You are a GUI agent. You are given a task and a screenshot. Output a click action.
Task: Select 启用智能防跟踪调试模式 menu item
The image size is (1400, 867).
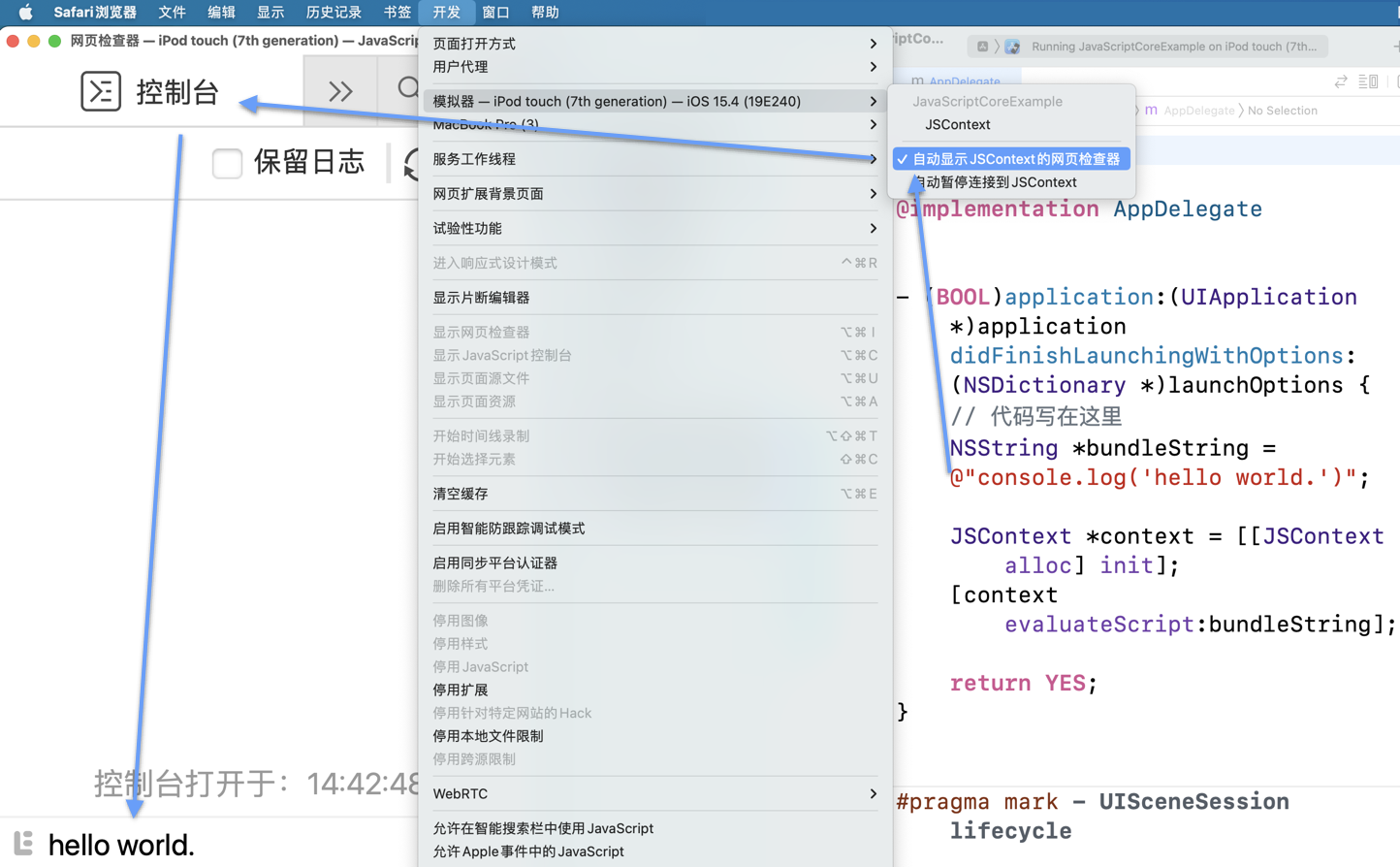pyautogui.click(x=509, y=529)
